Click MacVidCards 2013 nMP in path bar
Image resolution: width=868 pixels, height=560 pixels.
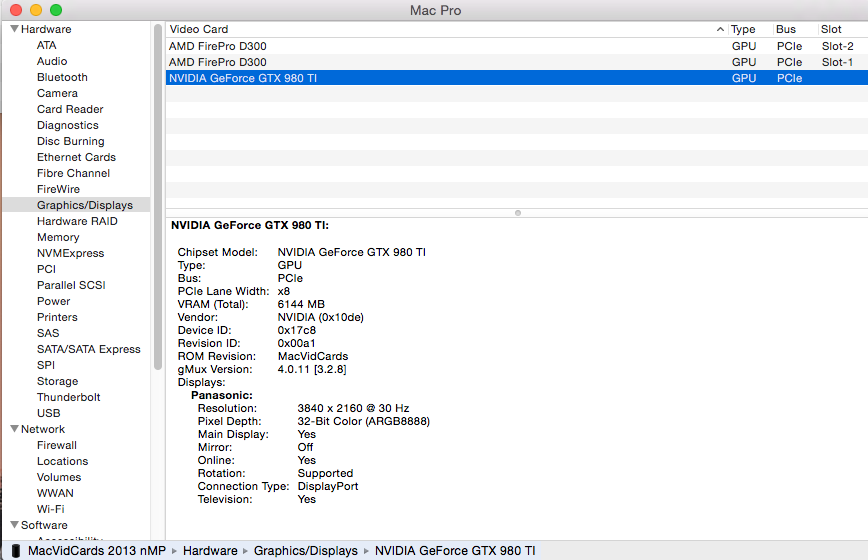pos(97,551)
